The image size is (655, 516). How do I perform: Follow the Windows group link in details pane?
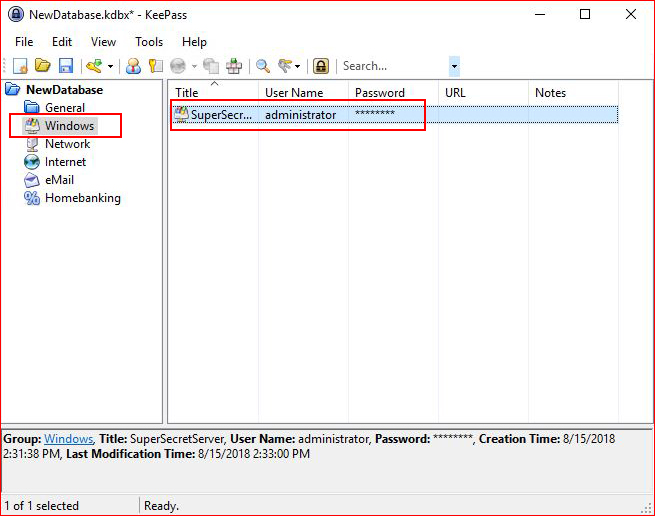(x=69, y=439)
